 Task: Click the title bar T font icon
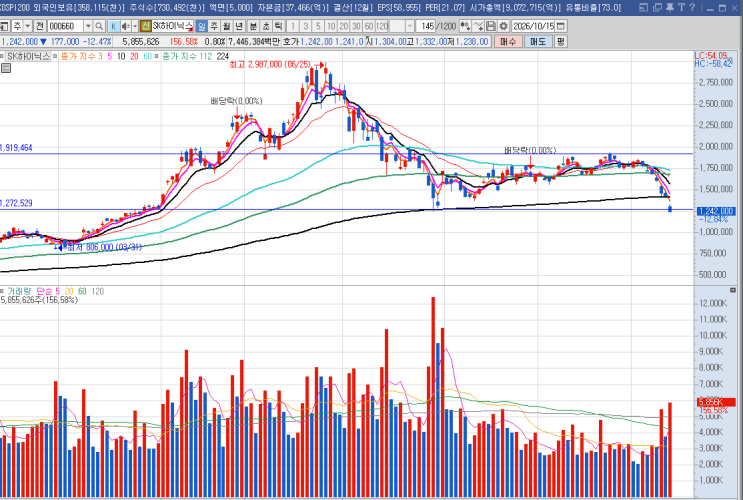click(681, 7)
